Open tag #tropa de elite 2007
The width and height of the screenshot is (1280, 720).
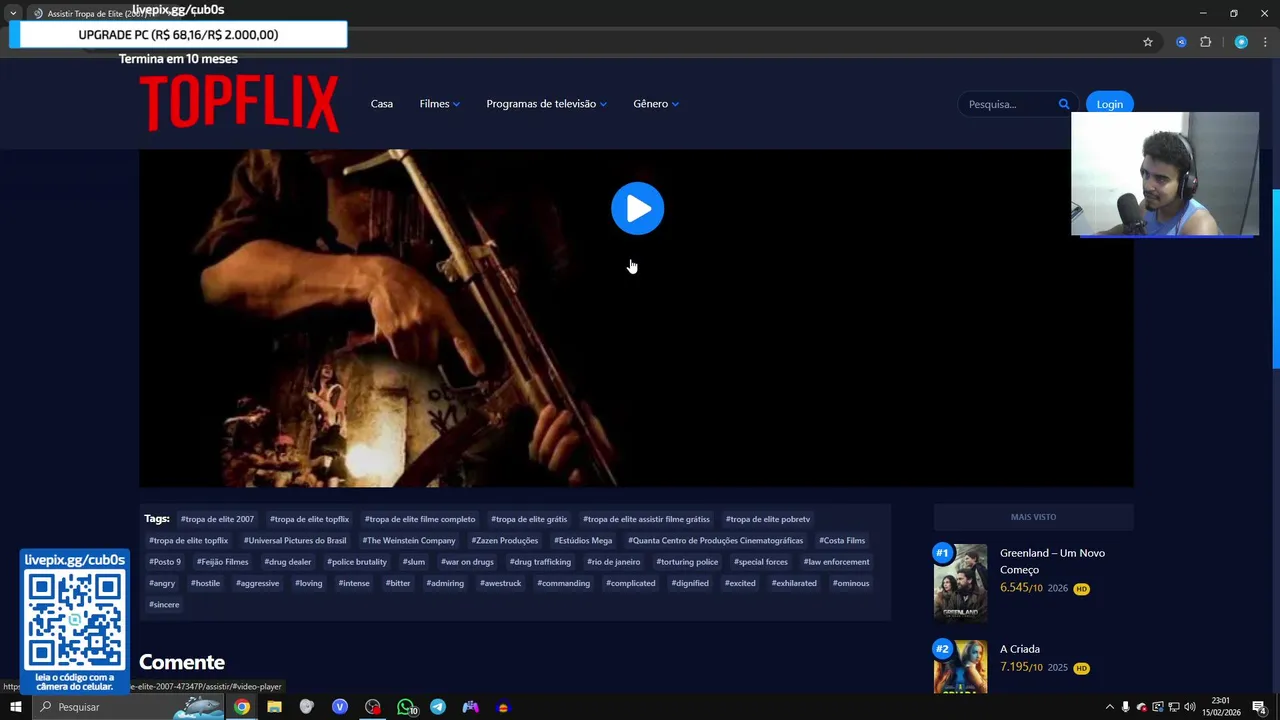pyautogui.click(x=217, y=519)
